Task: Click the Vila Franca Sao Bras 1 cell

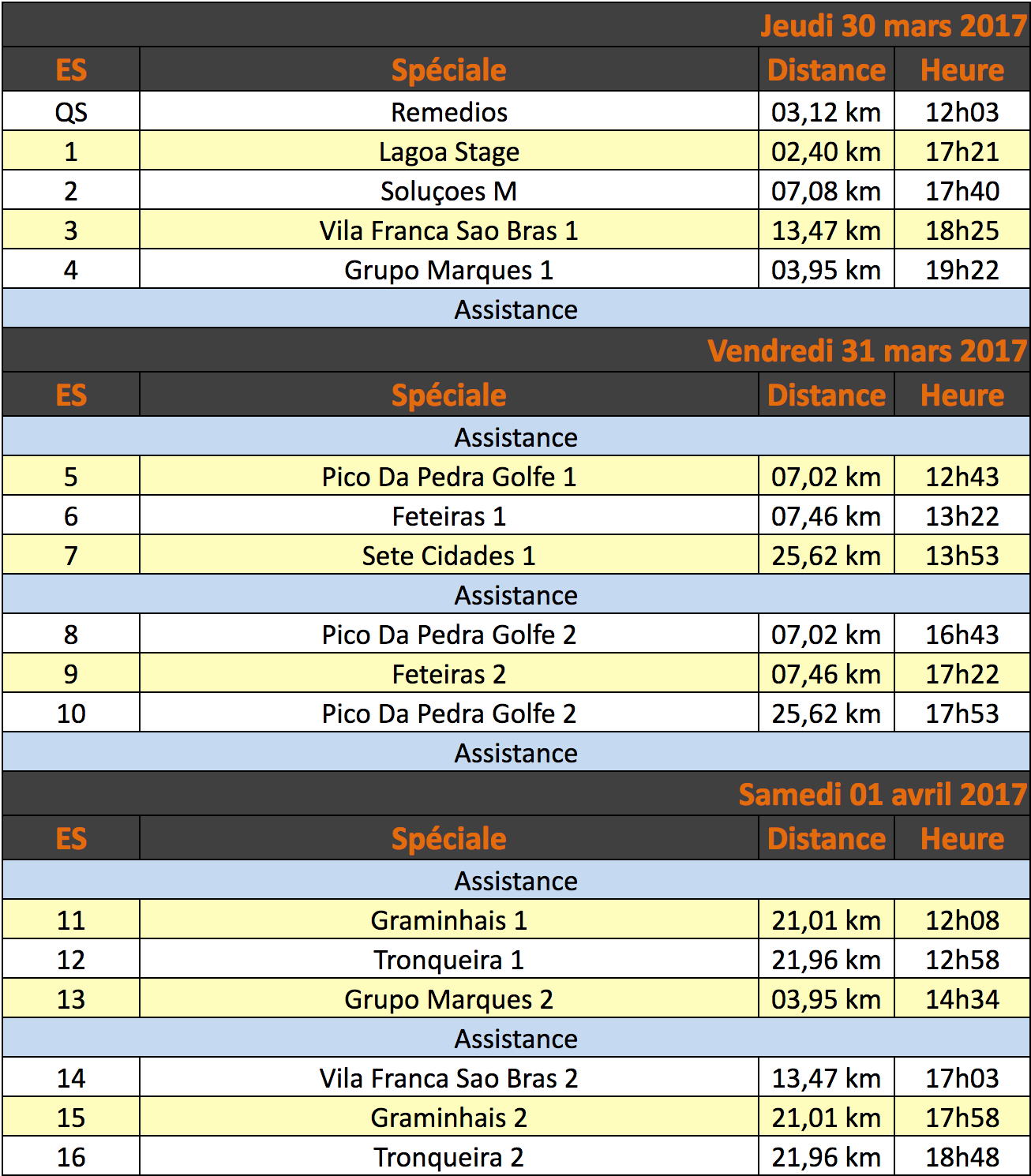Action: [x=448, y=230]
